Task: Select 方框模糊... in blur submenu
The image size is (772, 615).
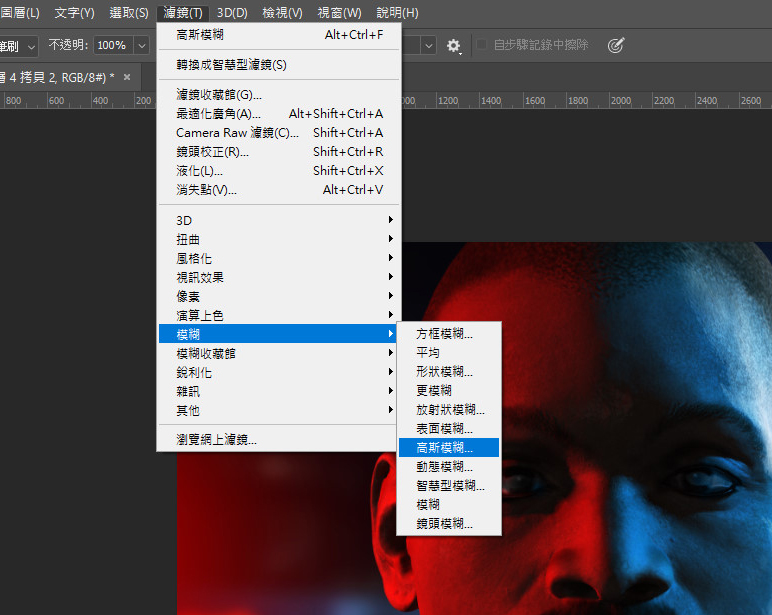Action: (449, 334)
